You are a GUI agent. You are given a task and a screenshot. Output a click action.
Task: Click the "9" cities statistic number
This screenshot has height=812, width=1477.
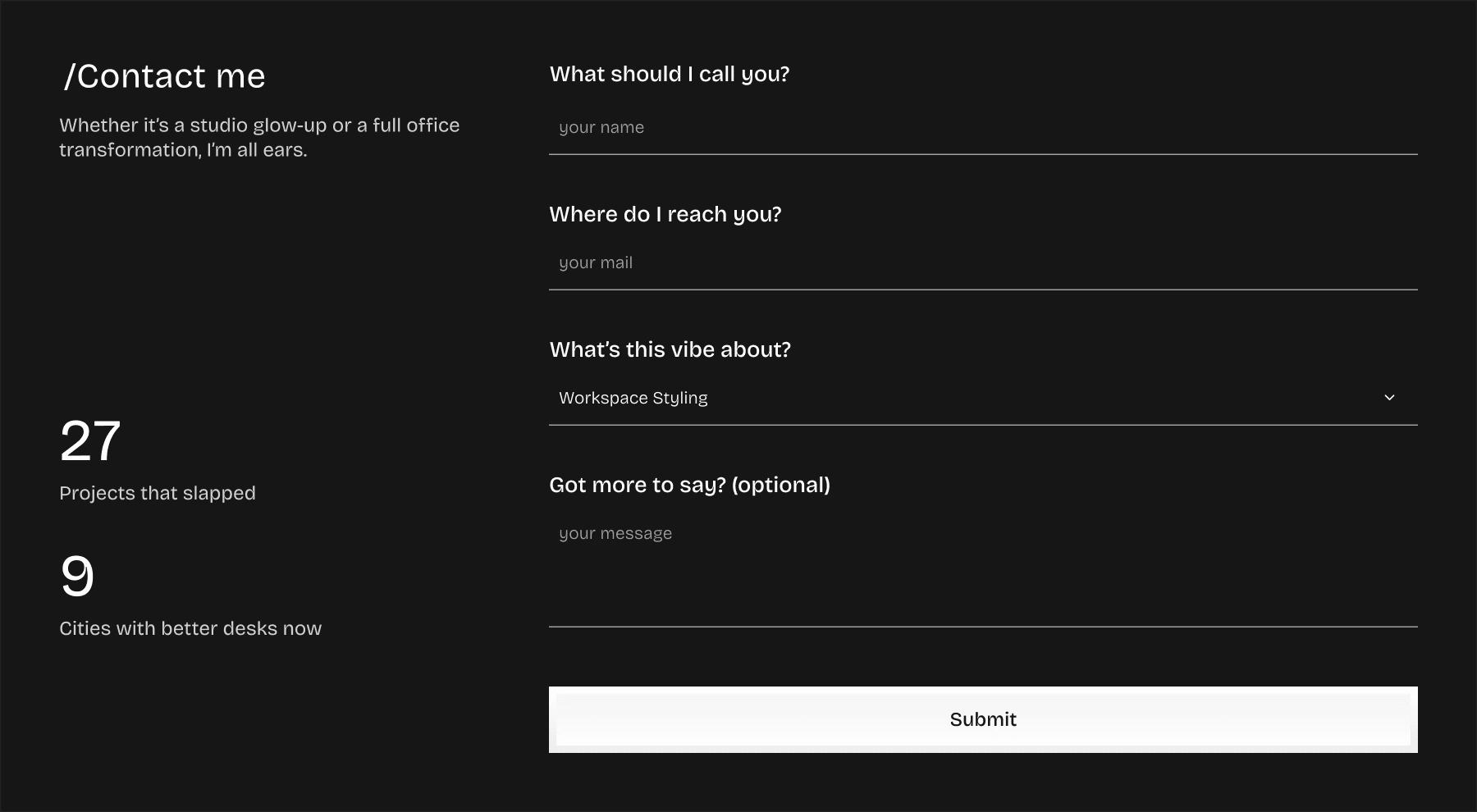coord(77,576)
